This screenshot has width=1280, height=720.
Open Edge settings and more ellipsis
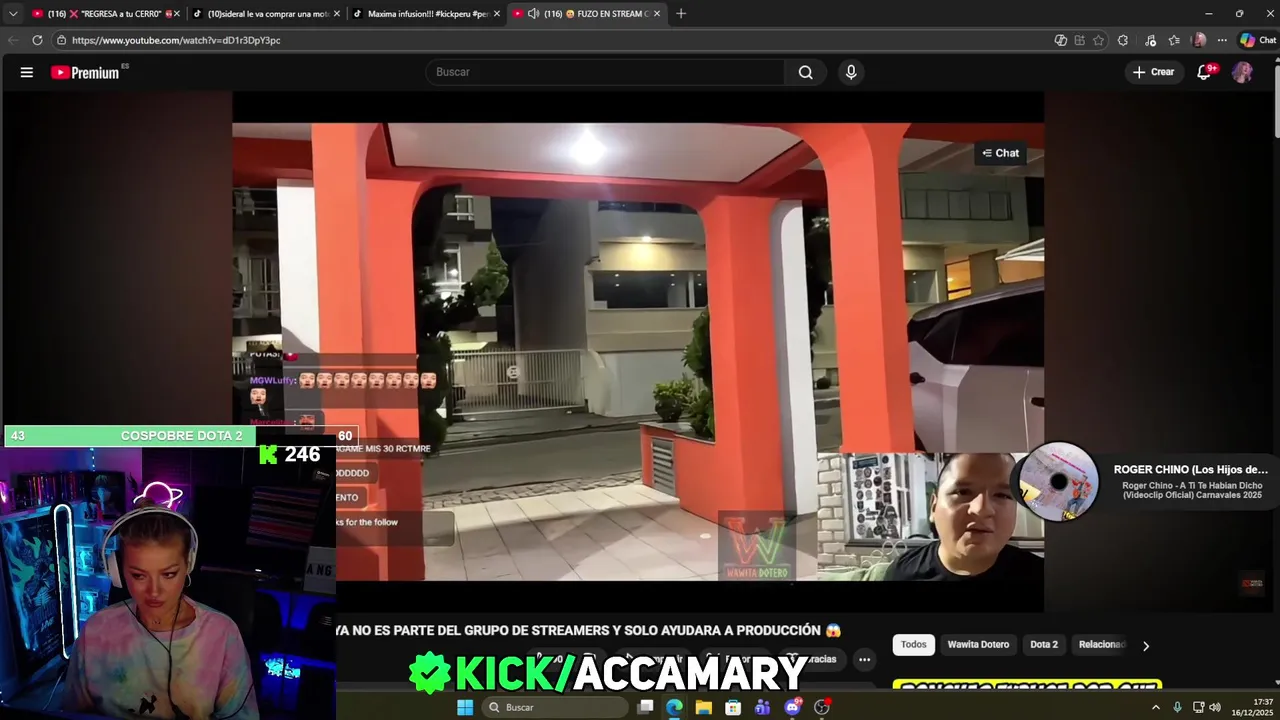click(x=1222, y=40)
